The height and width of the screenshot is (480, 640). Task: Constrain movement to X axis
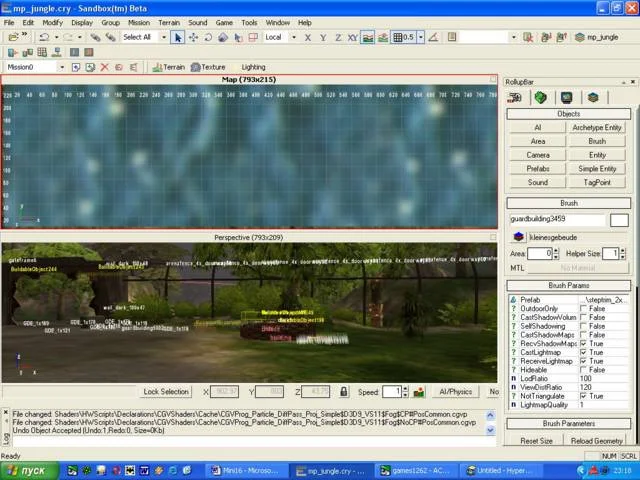(x=308, y=38)
